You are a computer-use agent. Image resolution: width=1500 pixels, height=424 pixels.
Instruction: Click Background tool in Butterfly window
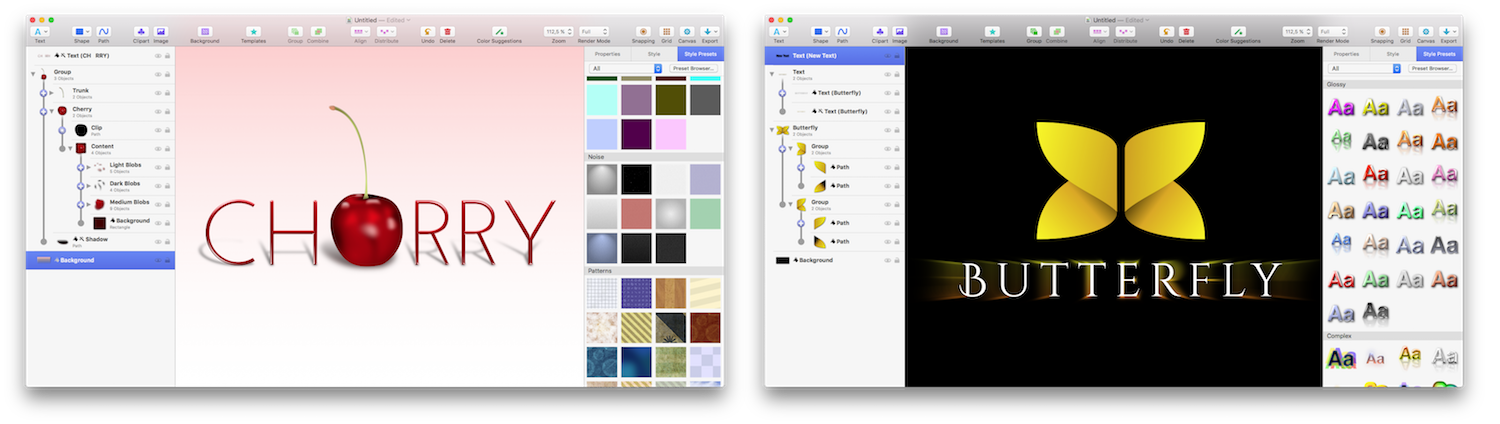[x=943, y=32]
